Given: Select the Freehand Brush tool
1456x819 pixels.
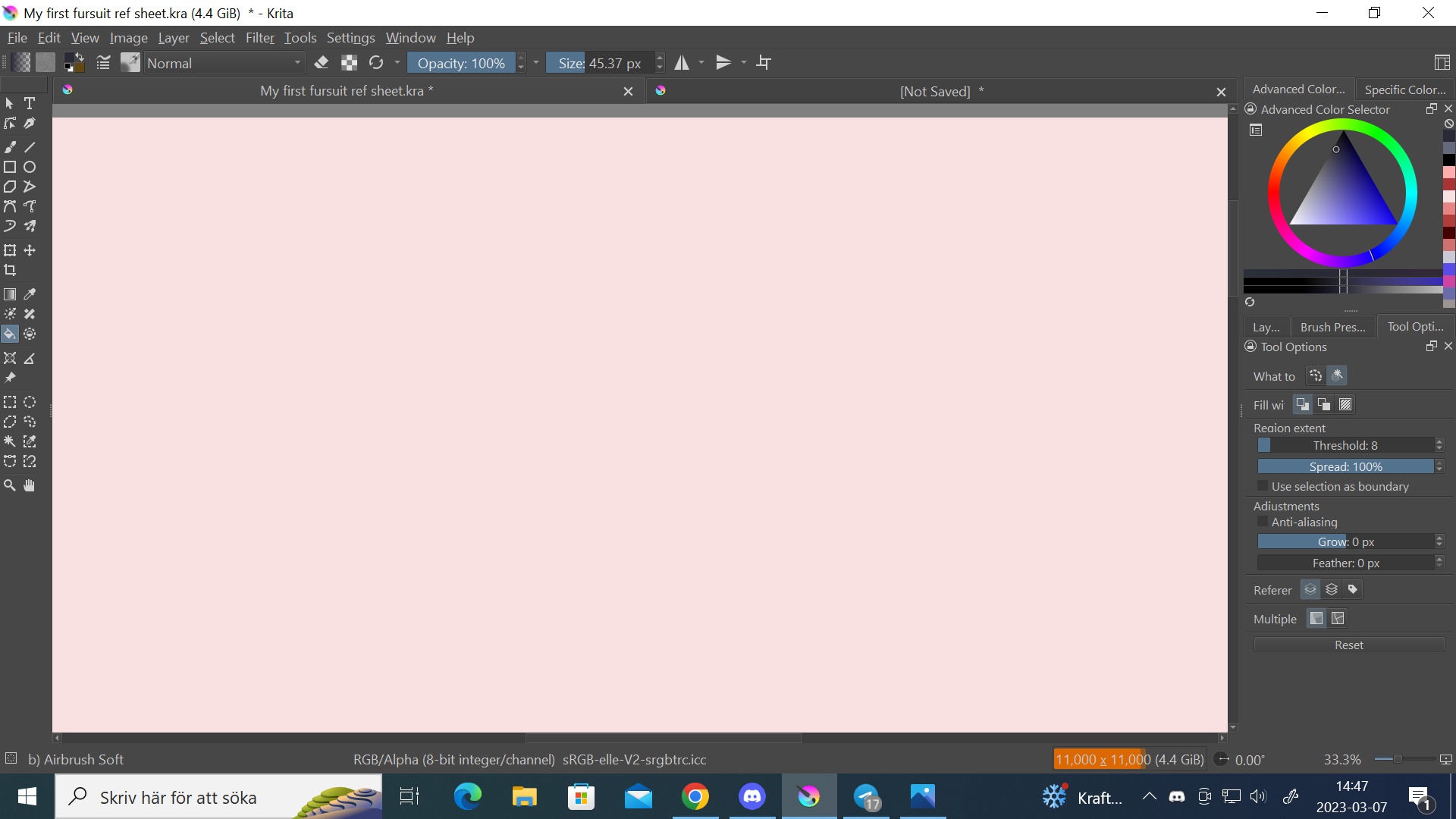Looking at the screenshot, I should (10, 147).
